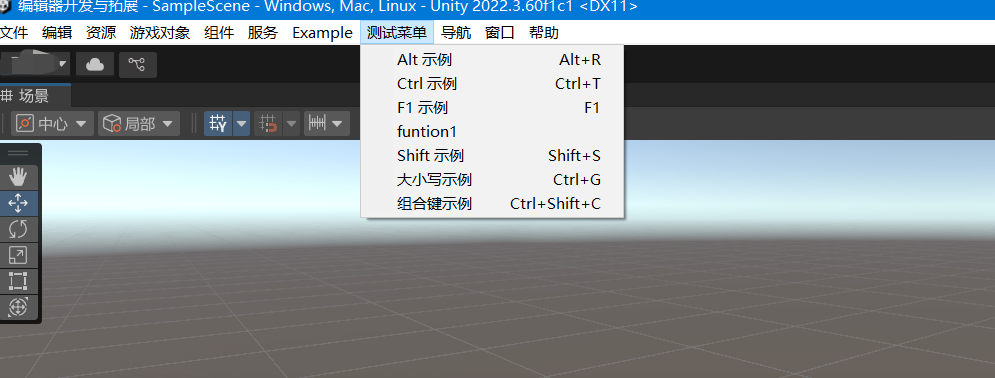
Task: Open the version control icon
Action: tap(137, 64)
